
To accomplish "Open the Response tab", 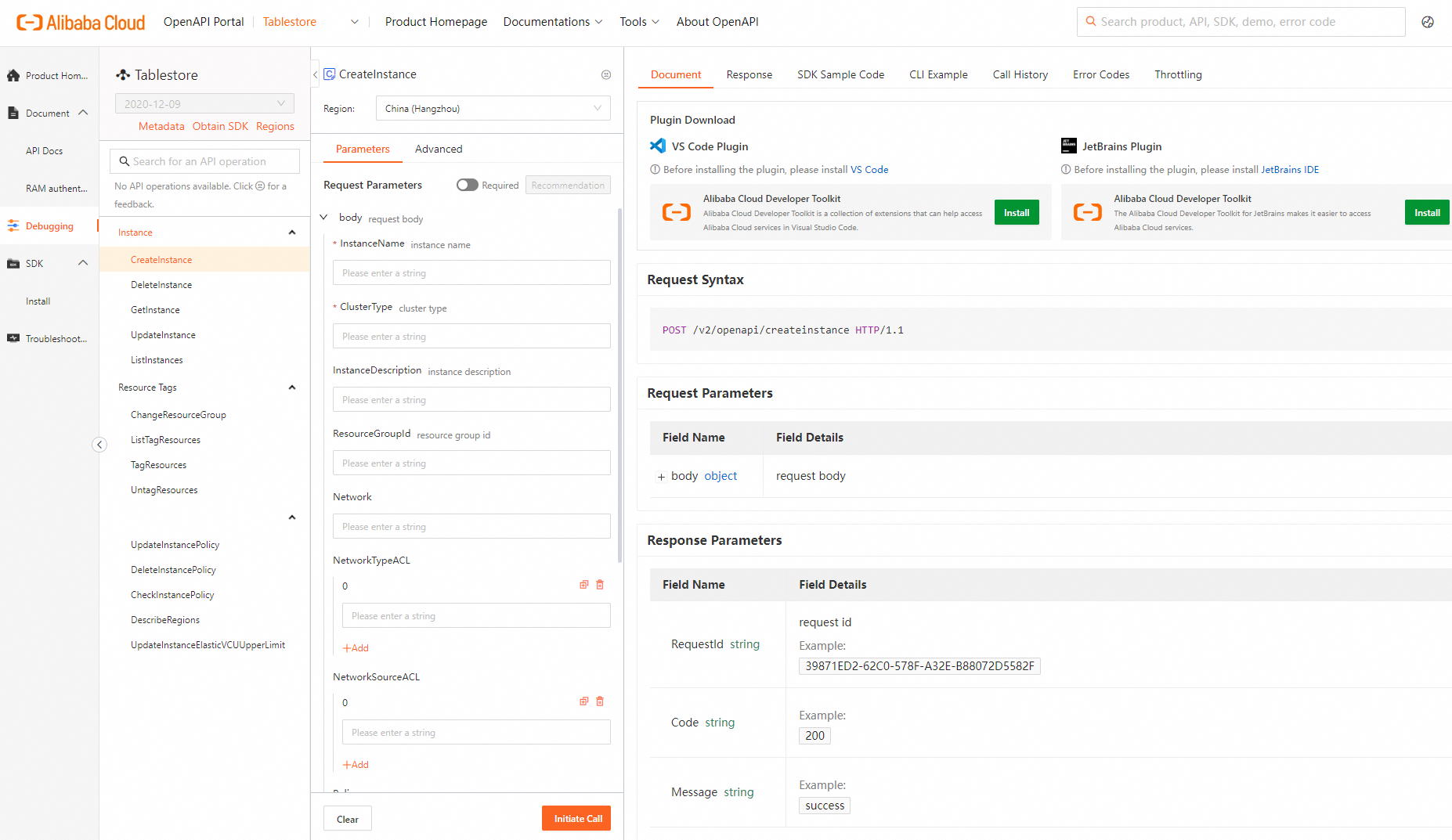I will tap(749, 74).
